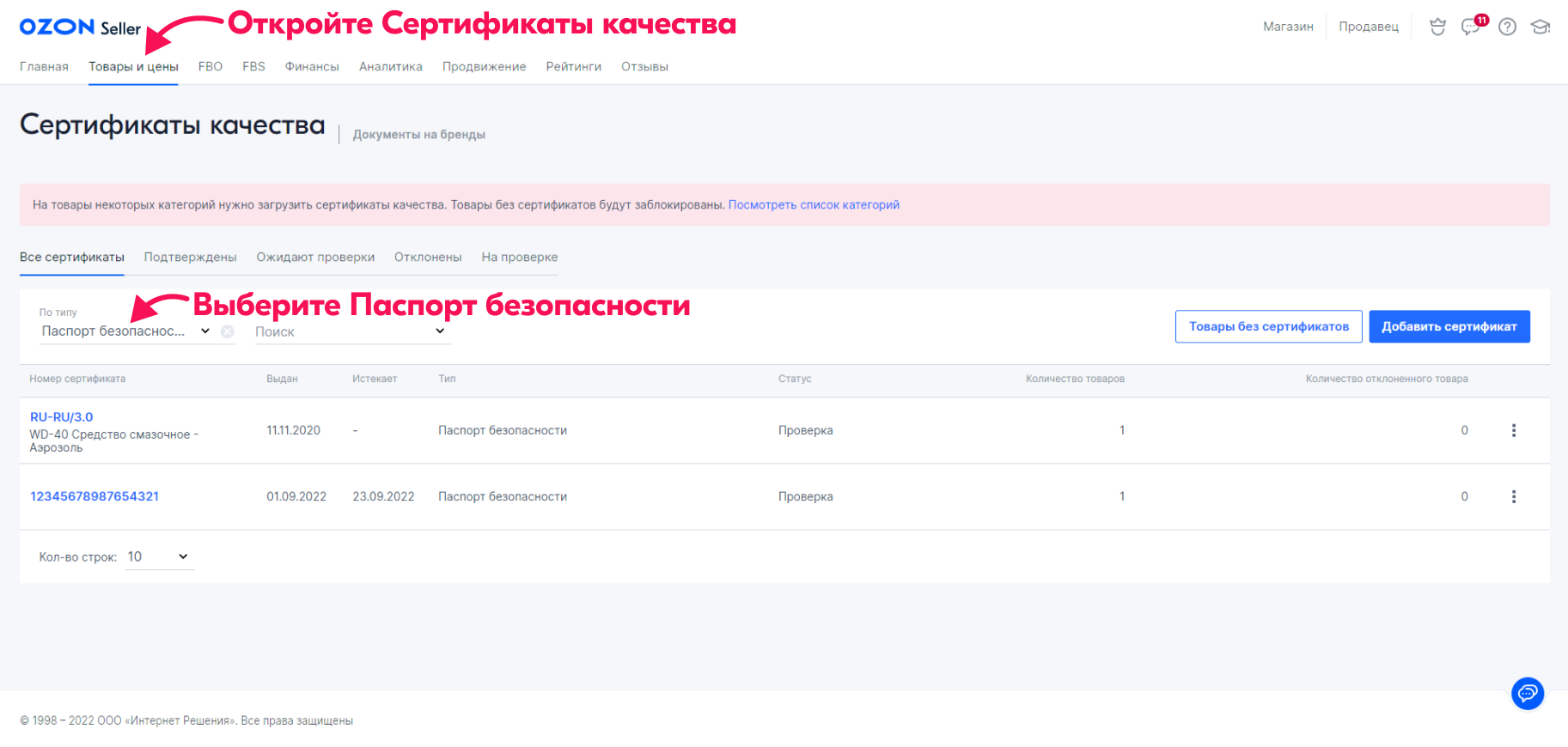Open the Аналитика menu item
The height and width of the screenshot is (747, 1568).
pyautogui.click(x=391, y=66)
